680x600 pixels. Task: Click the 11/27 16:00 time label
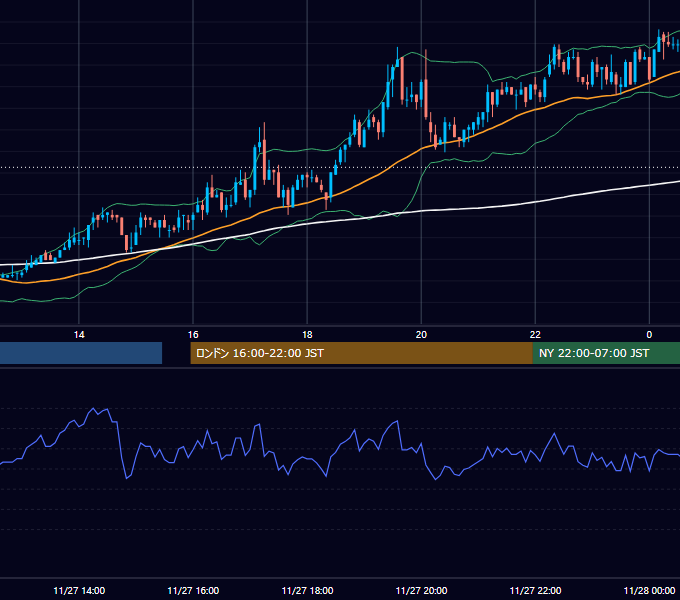tap(193, 590)
